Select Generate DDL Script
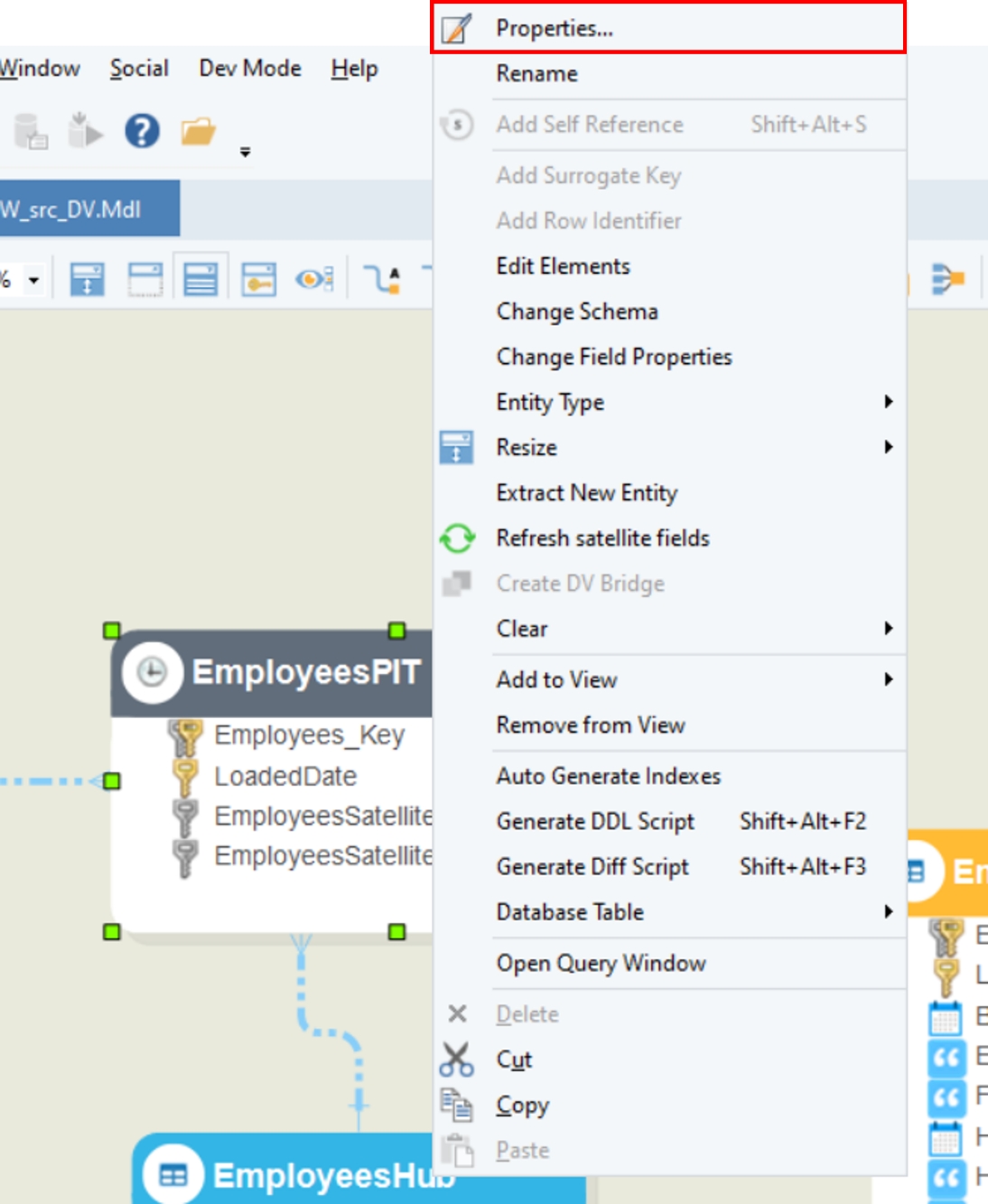 [595, 821]
